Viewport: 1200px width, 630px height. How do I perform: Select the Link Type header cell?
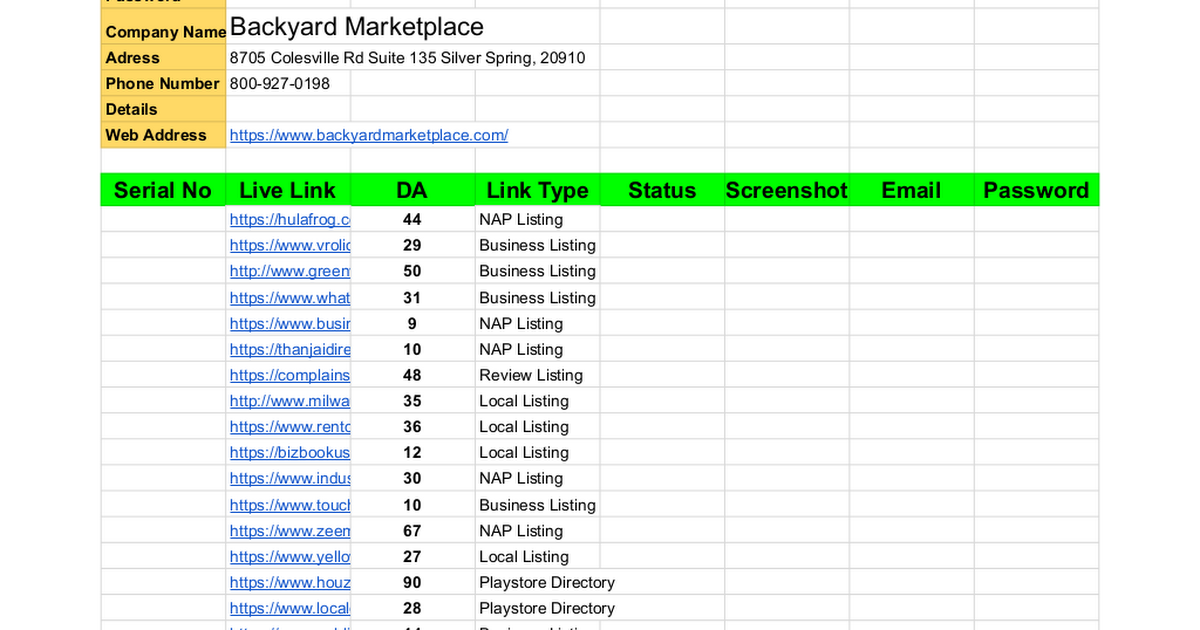[x=537, y=190]
